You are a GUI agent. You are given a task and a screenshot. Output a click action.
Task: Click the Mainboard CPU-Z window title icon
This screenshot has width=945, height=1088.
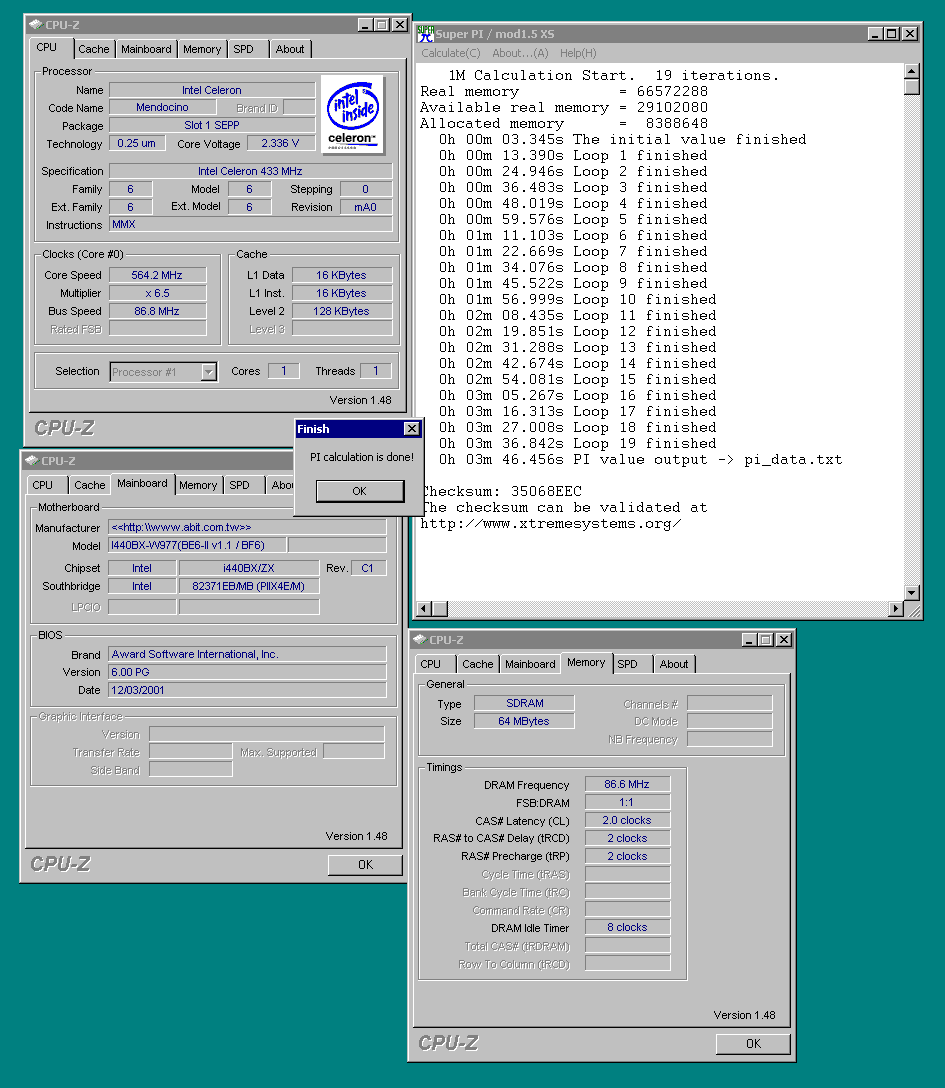click(32, 461)
